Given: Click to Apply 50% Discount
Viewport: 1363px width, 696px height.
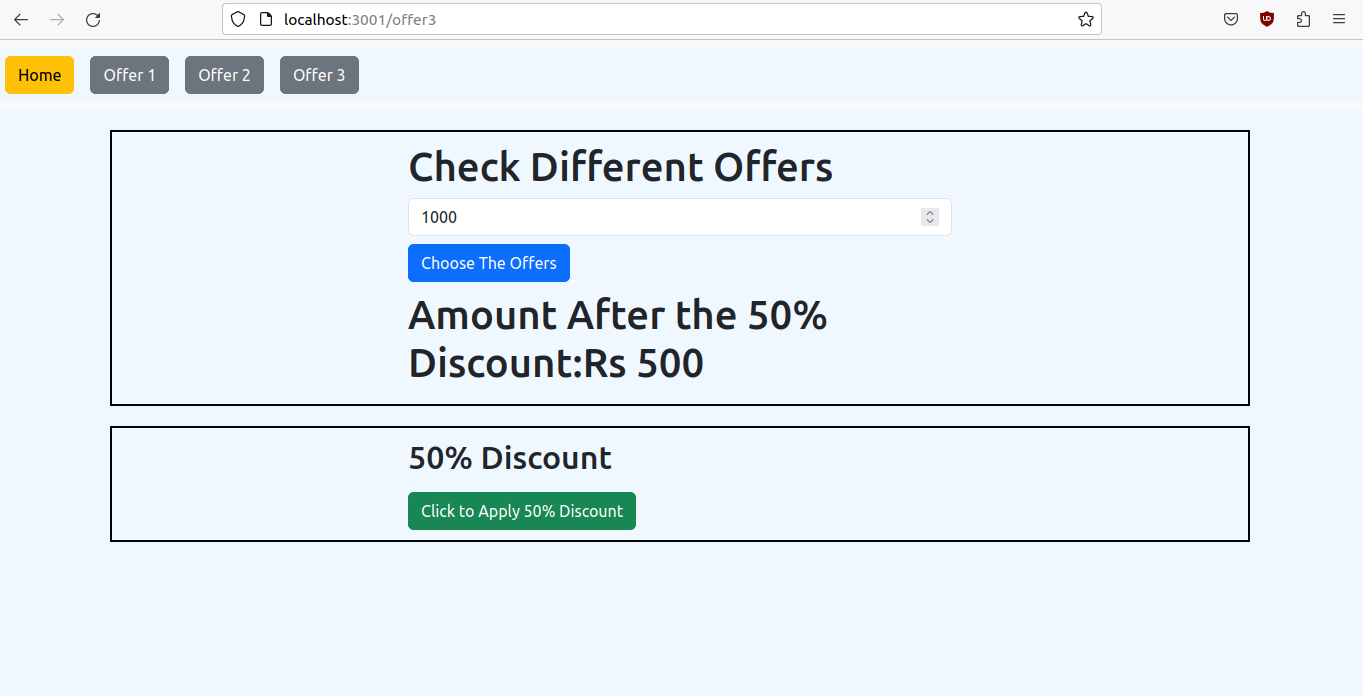Looking at the screenshot, I should pos(521,511).
